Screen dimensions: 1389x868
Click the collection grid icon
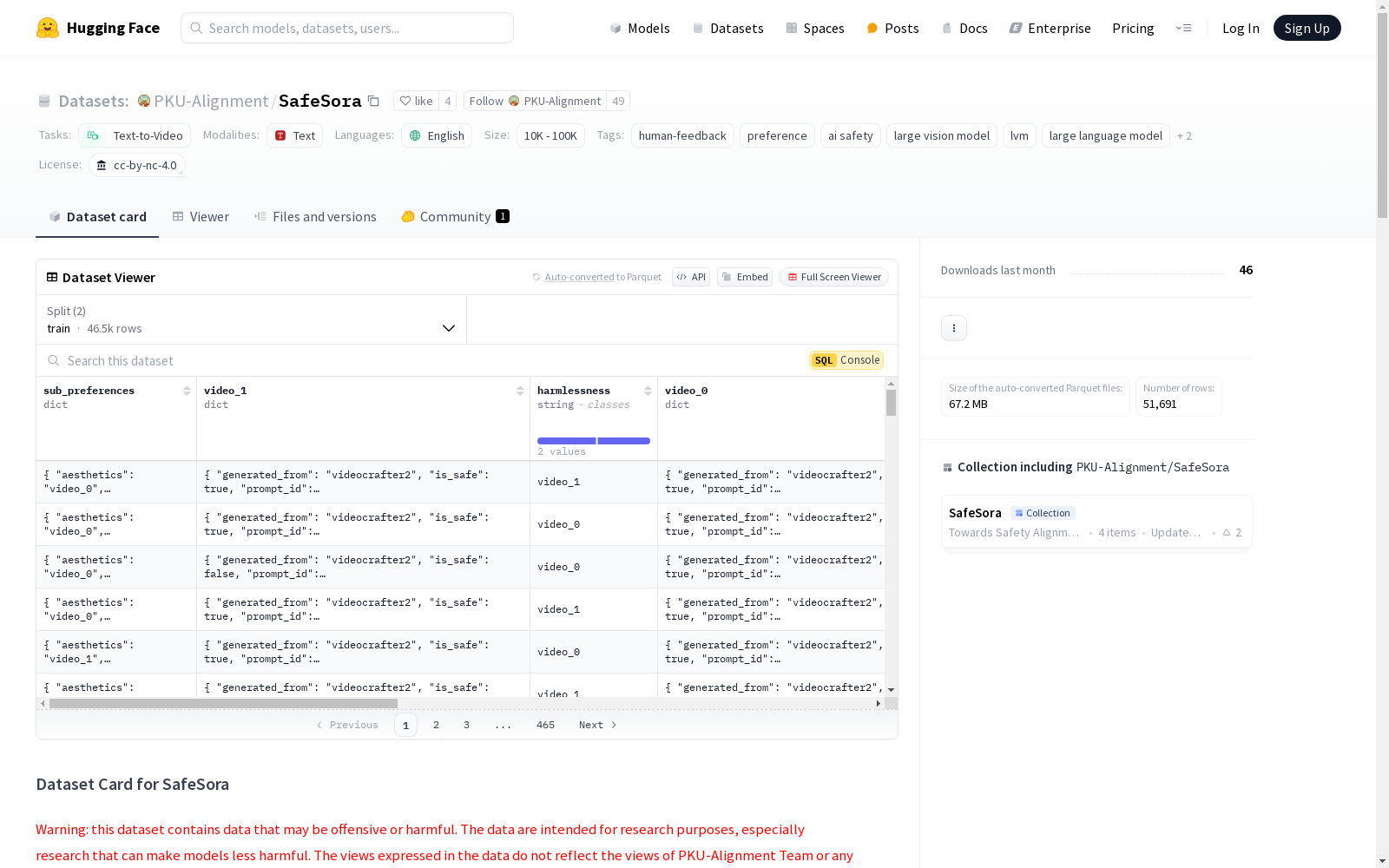point(947,467)
